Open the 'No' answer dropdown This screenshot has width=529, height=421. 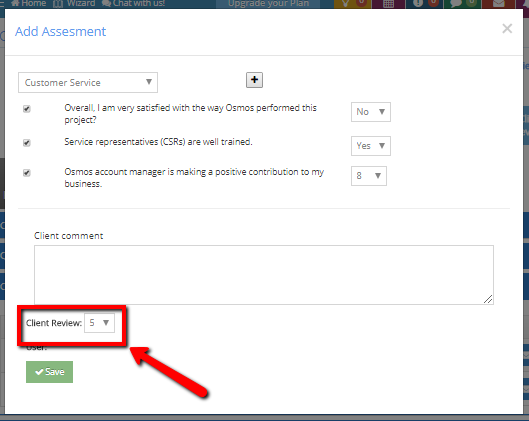click(x=371, y=112)
